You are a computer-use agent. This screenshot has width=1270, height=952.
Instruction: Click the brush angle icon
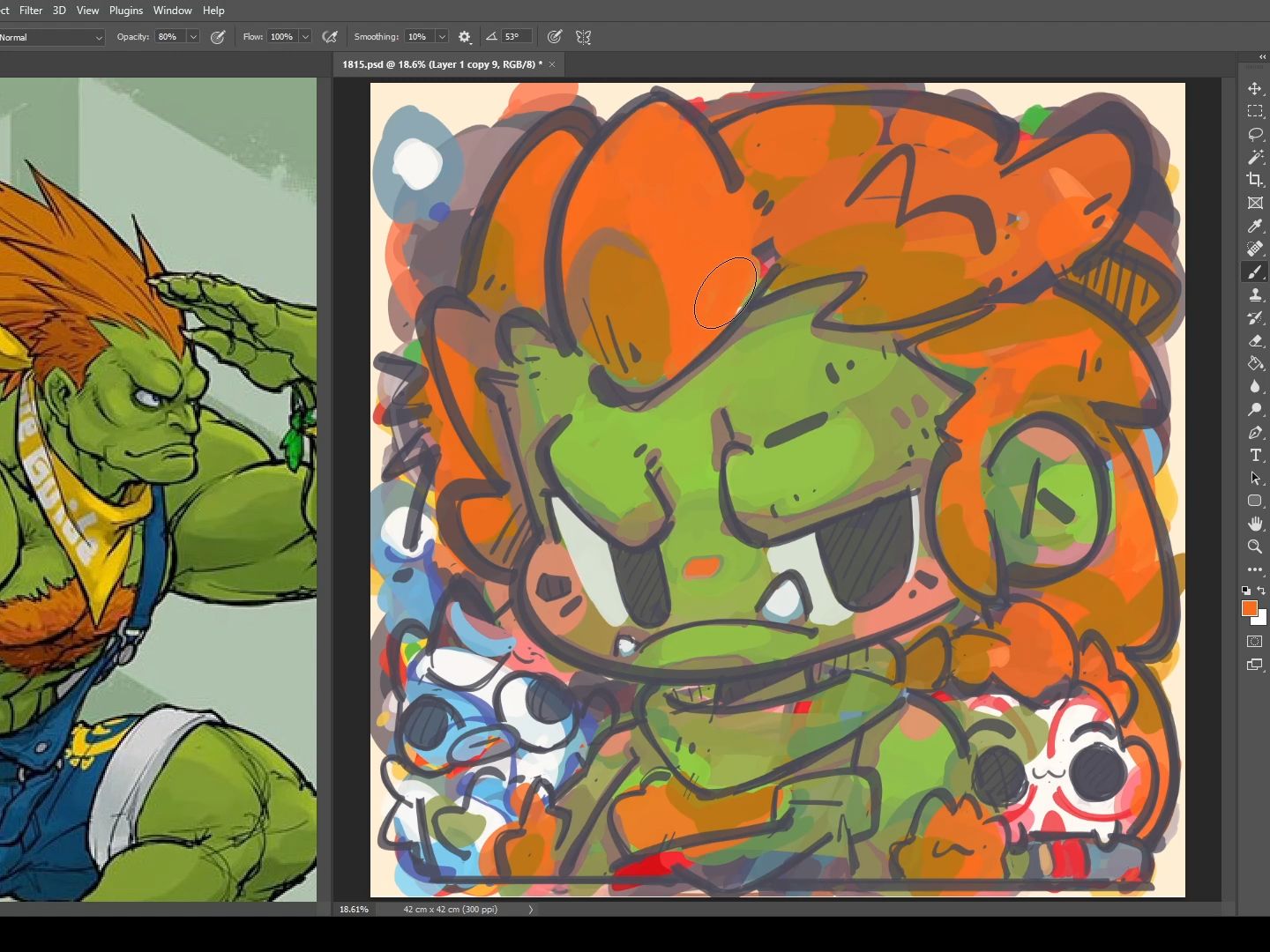coord(491,37)
